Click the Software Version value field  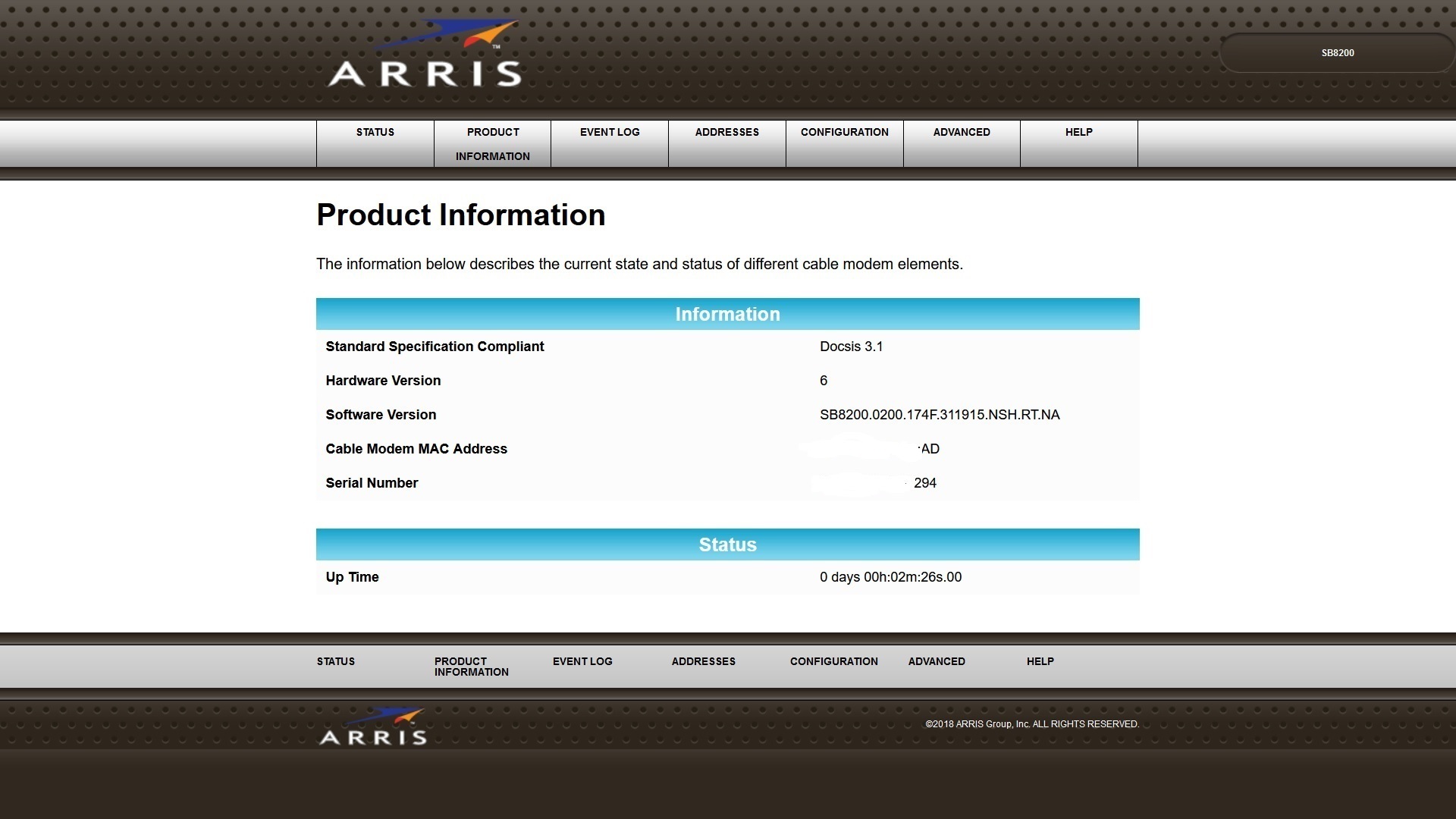pos(938,414)
